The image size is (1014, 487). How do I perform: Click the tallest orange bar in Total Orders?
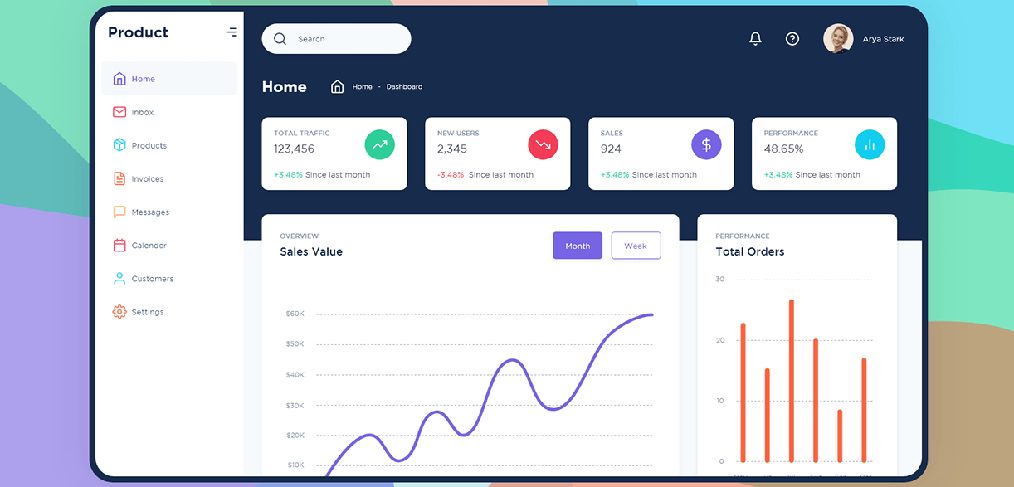click(791, 380)
